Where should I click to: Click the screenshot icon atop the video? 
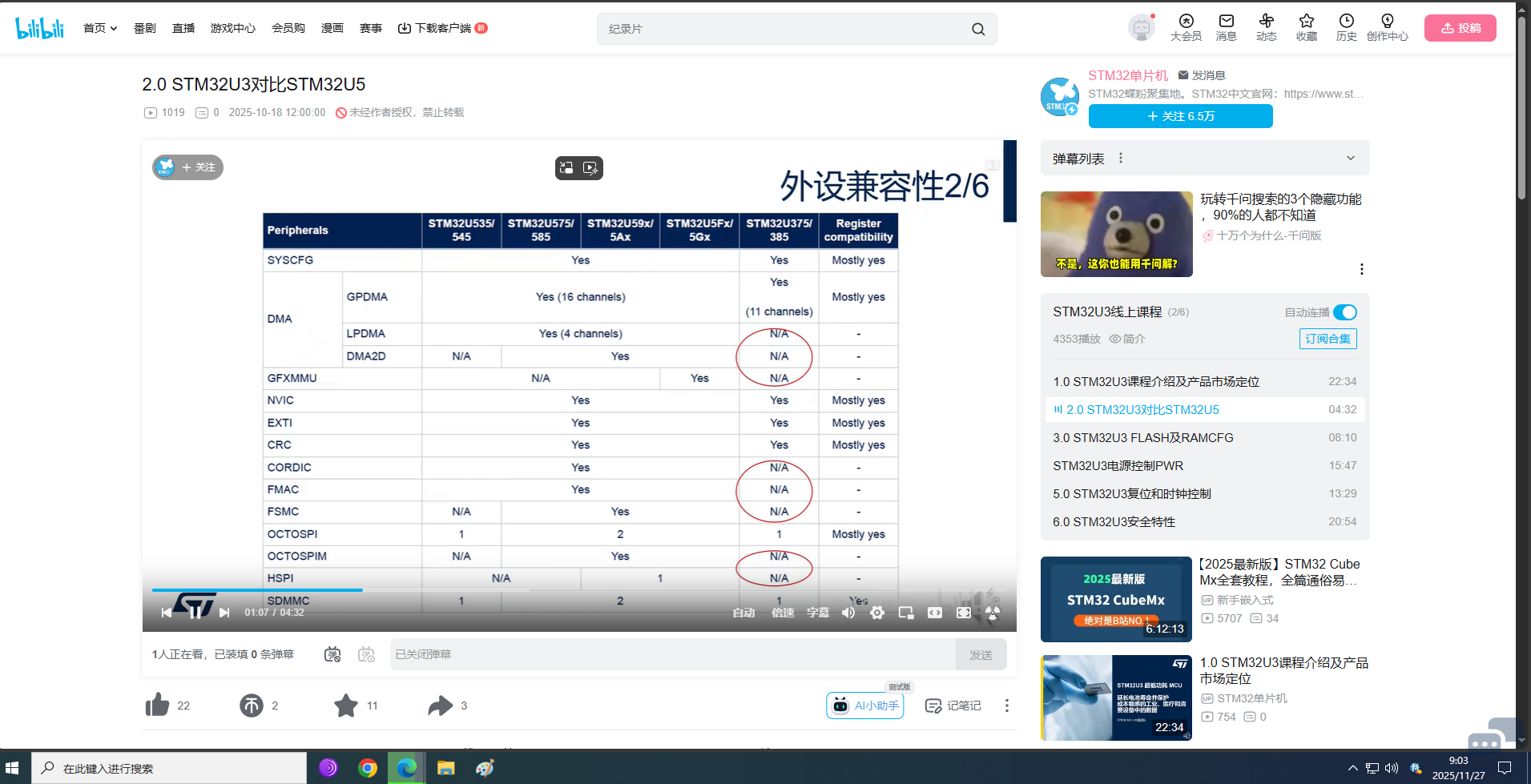(566, 167)
